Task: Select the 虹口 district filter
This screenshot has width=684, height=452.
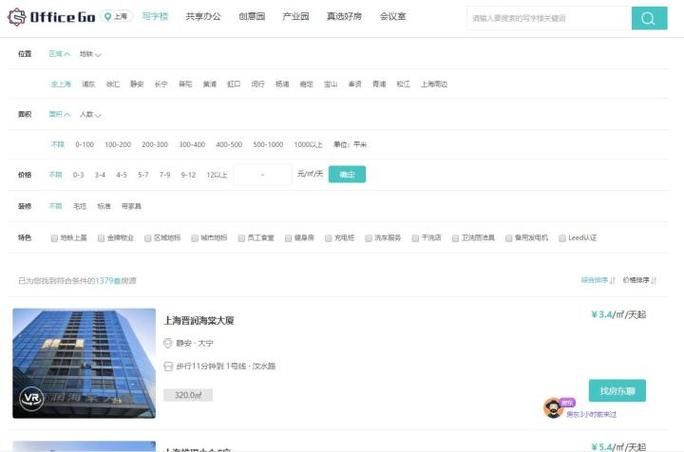Action: [234, 84]
